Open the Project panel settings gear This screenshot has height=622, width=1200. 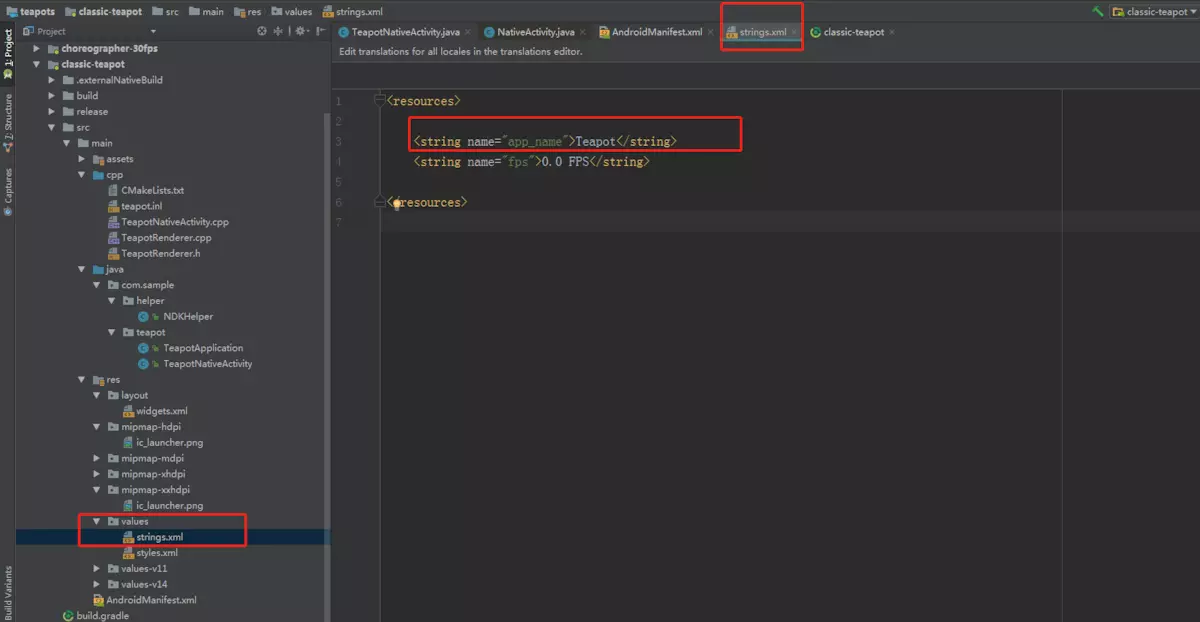(x=300, y=31)
